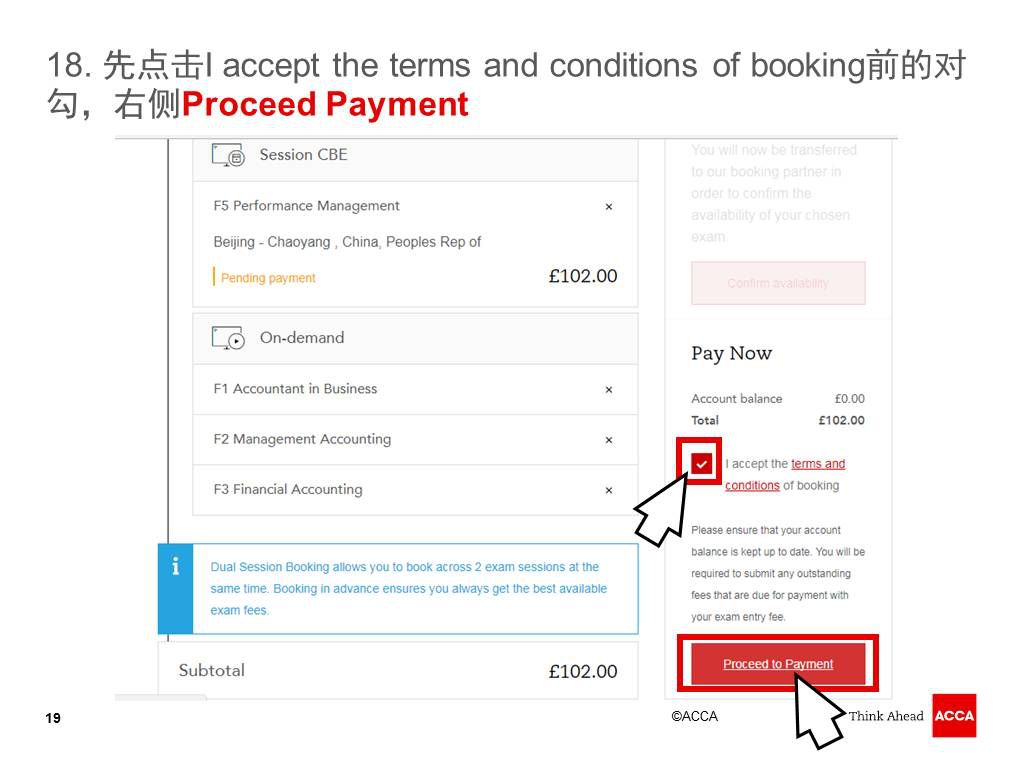This screenshot has width=1015, height=767.
Task: Click the ACCA logo in the corner
Action: (x=954, y=716)
